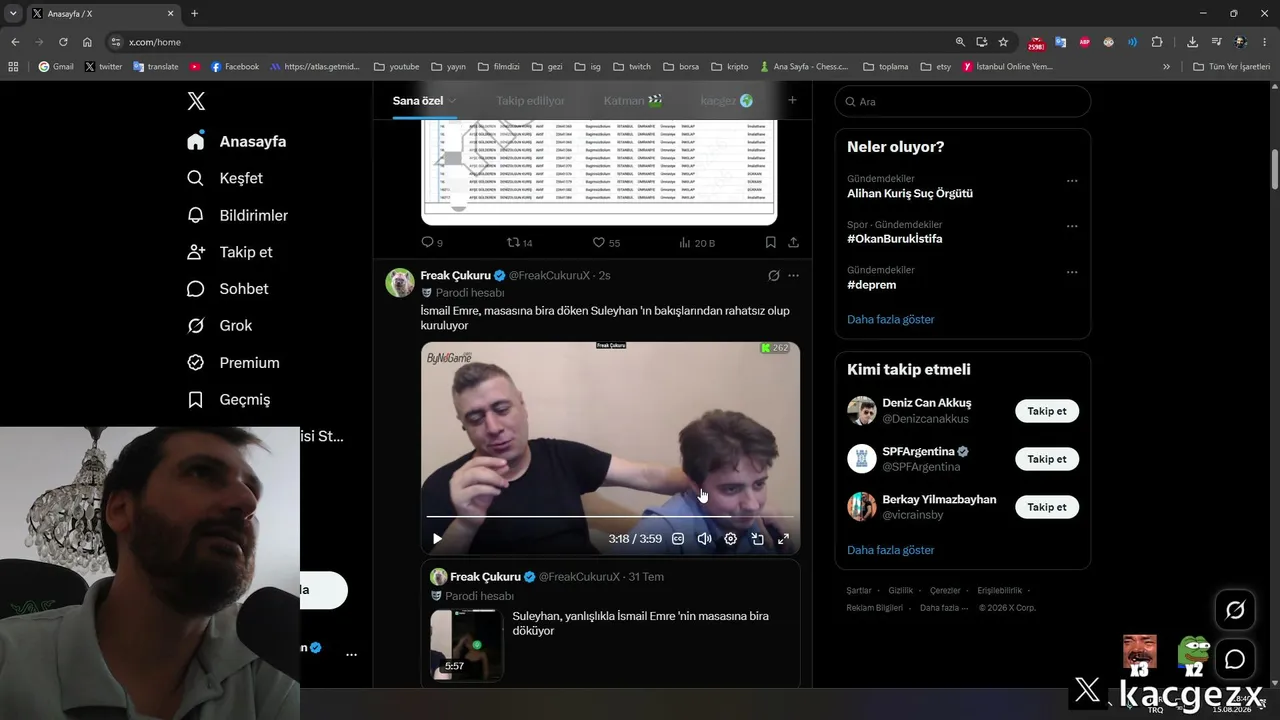Reply to the tweet with 9 replies
Screen dimensions: 1280x720
tap(431, 242)
